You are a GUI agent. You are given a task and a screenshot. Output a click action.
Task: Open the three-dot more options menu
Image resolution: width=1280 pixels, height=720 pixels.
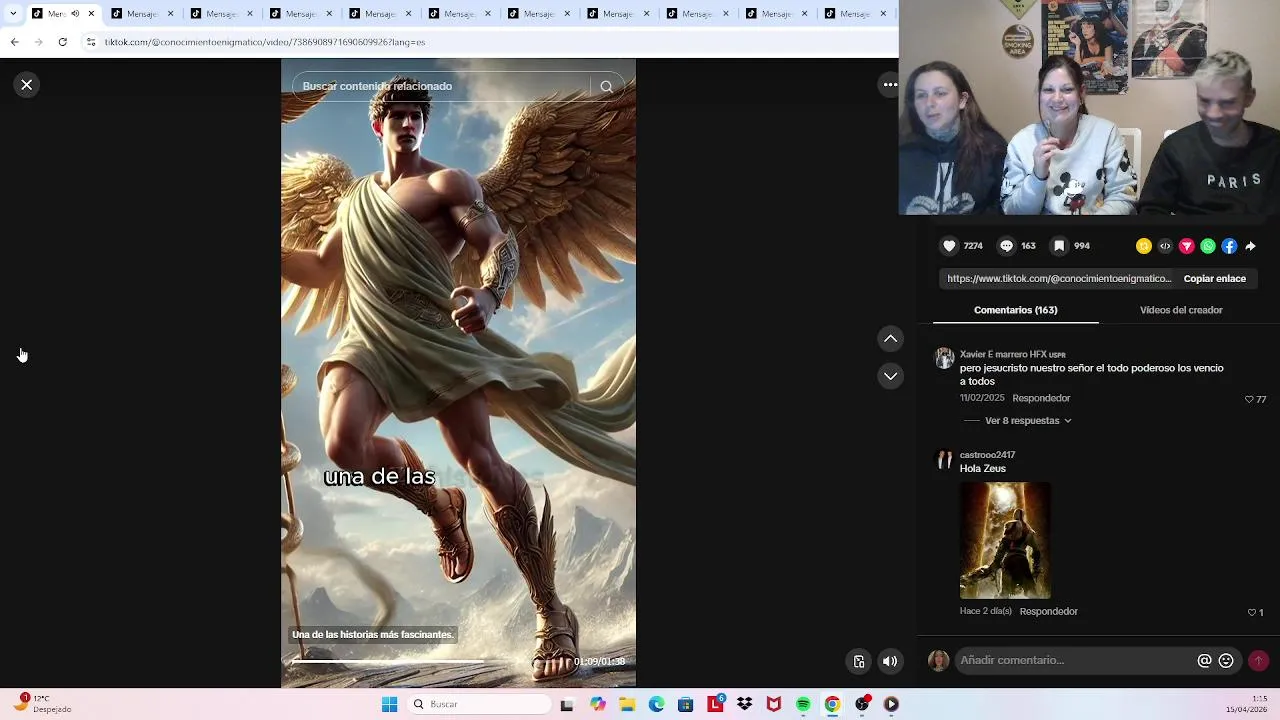[x=890, y=85]
